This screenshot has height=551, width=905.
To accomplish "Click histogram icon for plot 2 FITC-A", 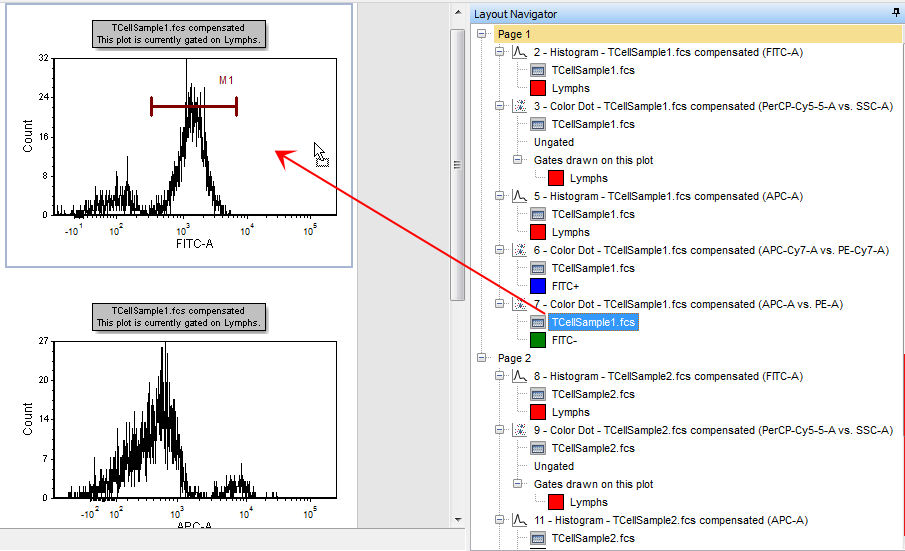I will click(x=519, y=52).
